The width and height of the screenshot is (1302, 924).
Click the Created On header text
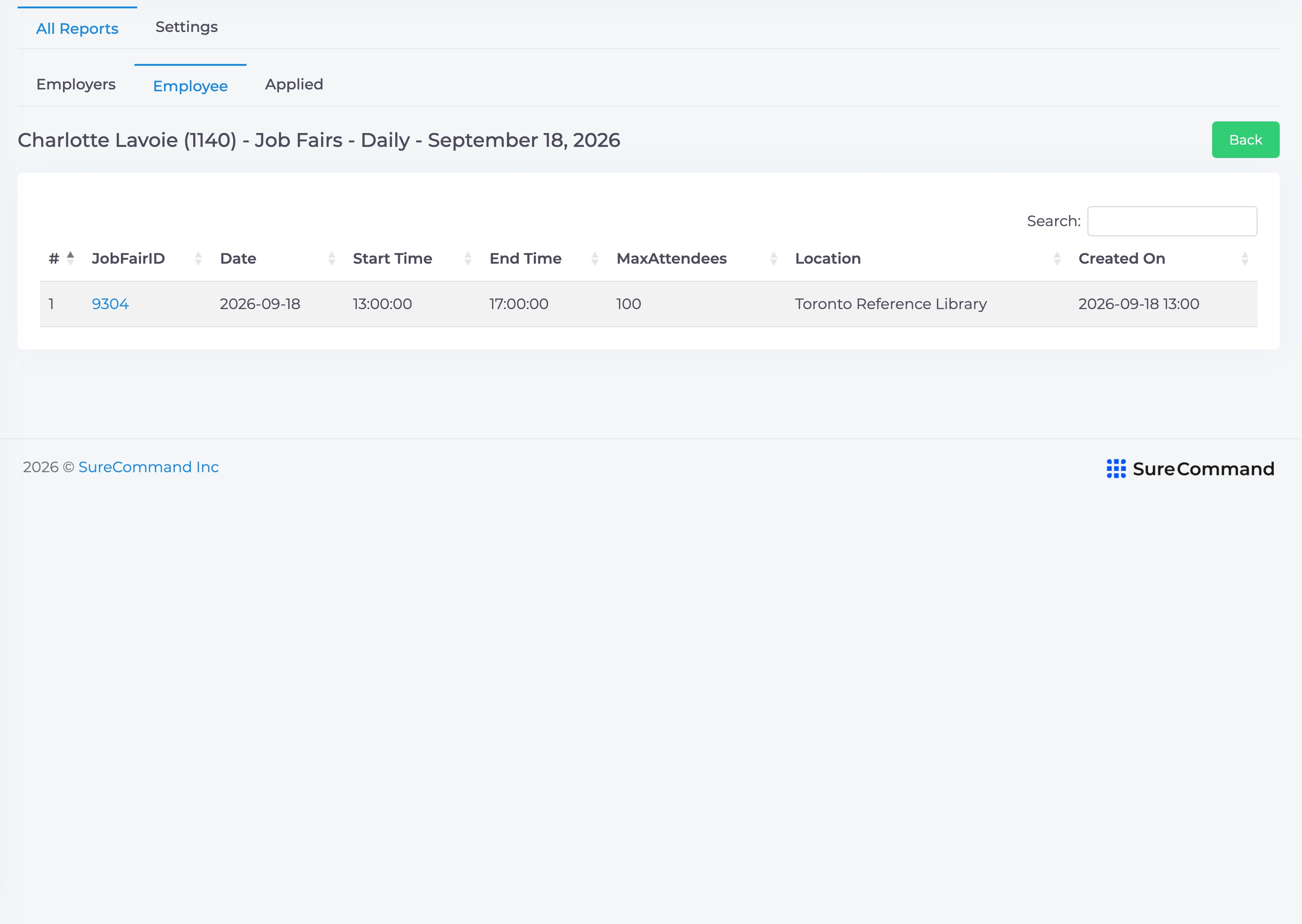(x=1122, y=258)
